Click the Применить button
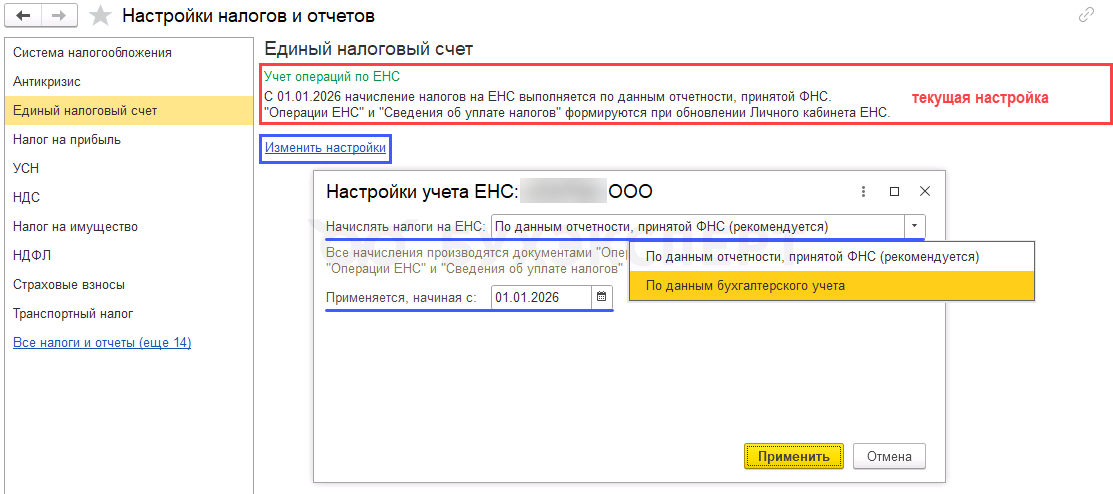The height and width of the screenshot is (494, 1113). [x=794, y=456]
